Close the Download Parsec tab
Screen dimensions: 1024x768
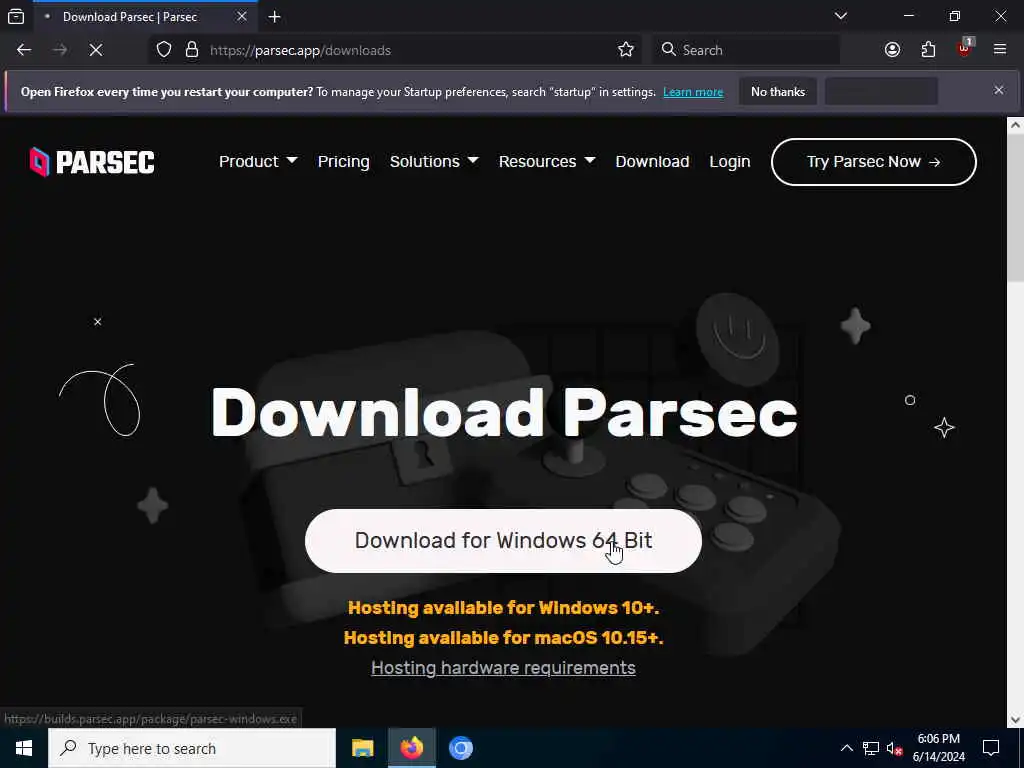tap(242, 16)
